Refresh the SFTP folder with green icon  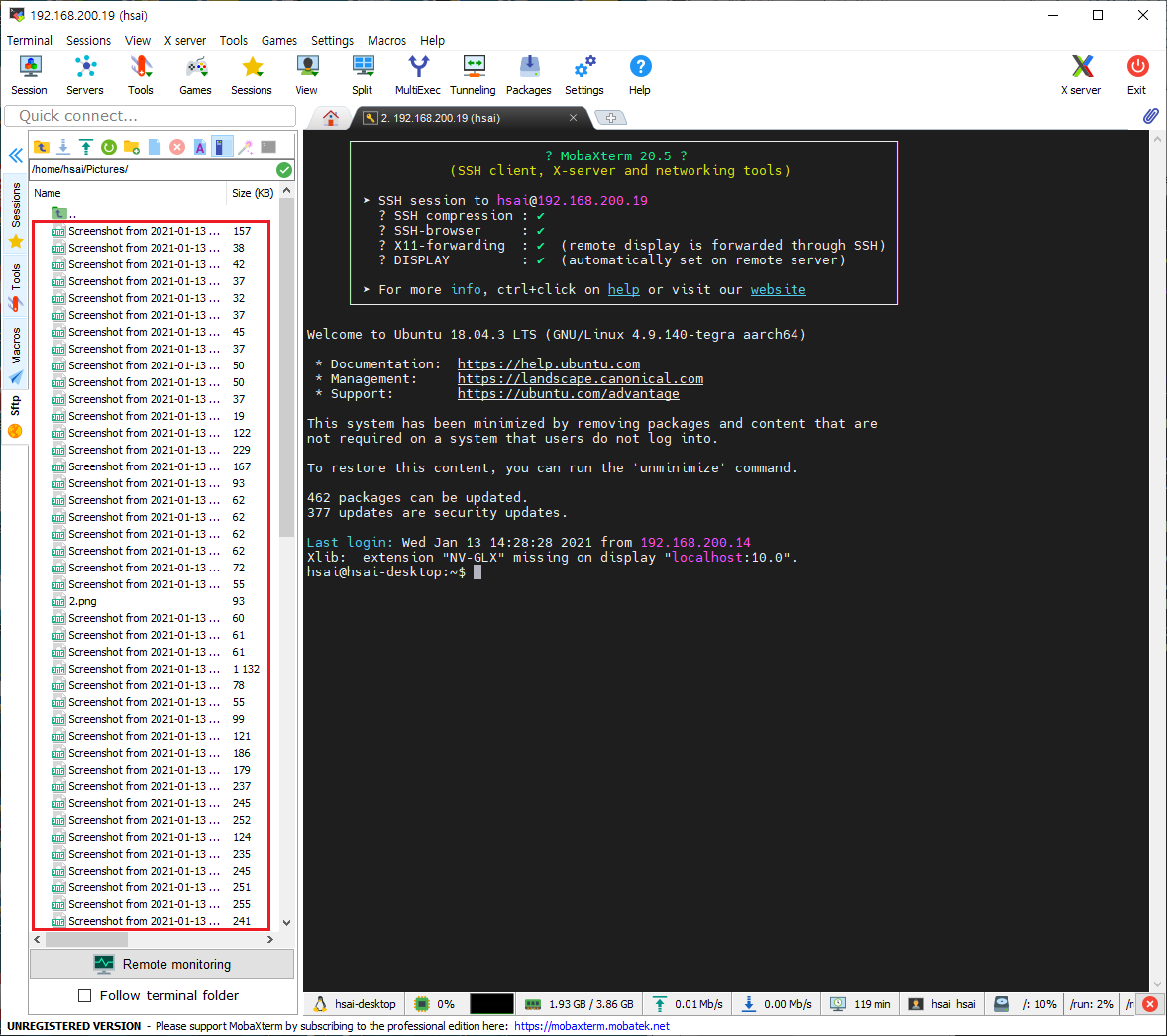[109, 147]
